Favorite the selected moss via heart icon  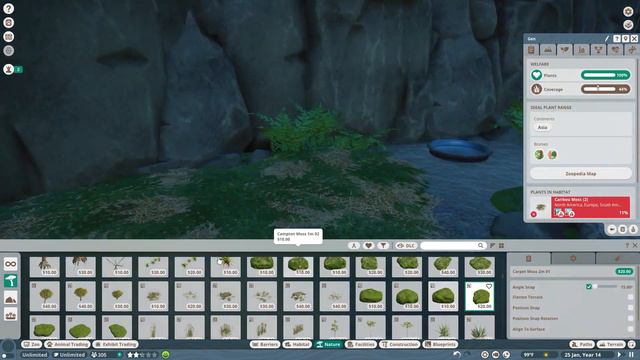pos(489,287)
